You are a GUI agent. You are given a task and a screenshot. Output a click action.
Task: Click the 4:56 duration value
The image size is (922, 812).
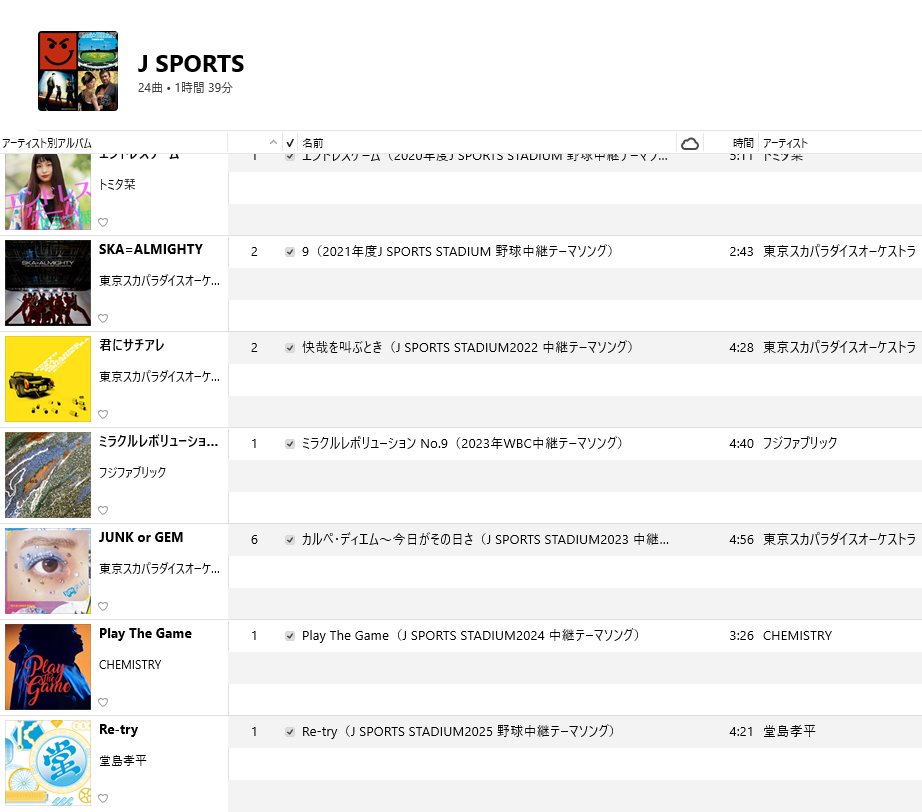pyautogui.click(x=741, y=540)
